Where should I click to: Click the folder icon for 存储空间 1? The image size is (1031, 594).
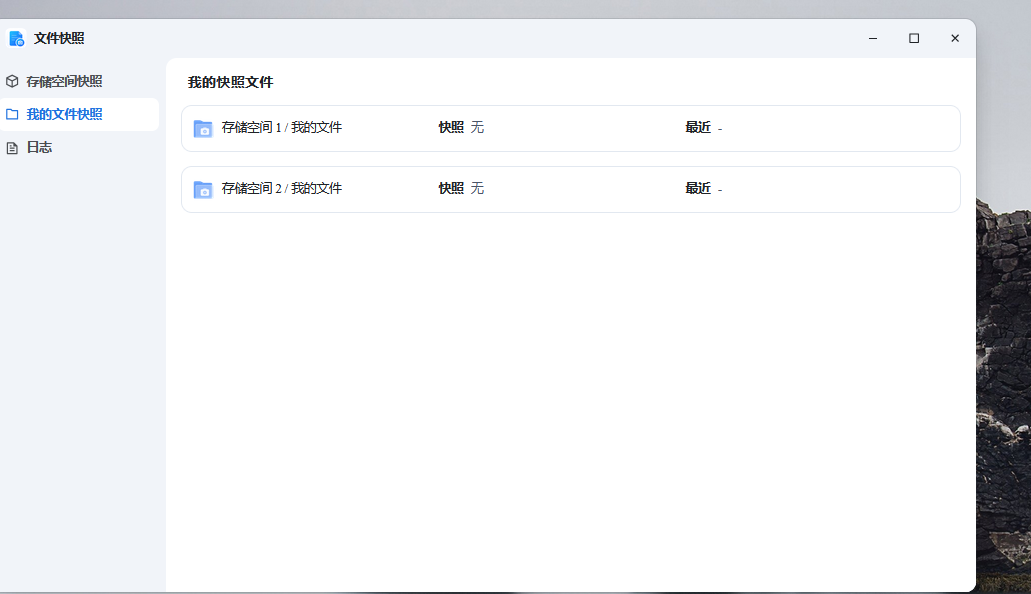click(203, 128)
